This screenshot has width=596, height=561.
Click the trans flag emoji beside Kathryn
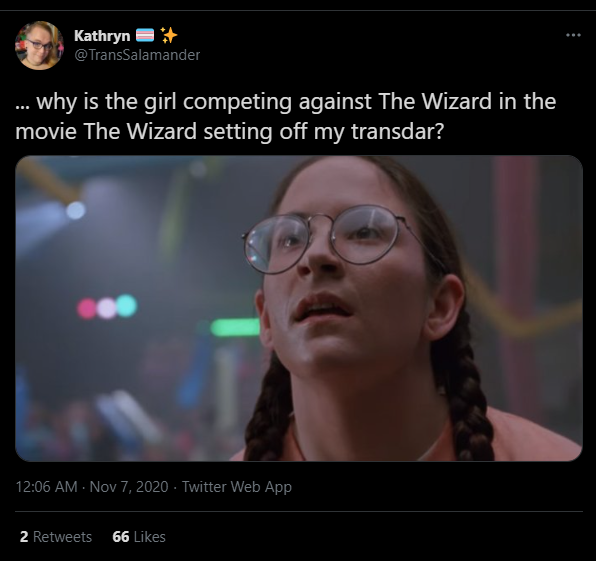point(145,35)
